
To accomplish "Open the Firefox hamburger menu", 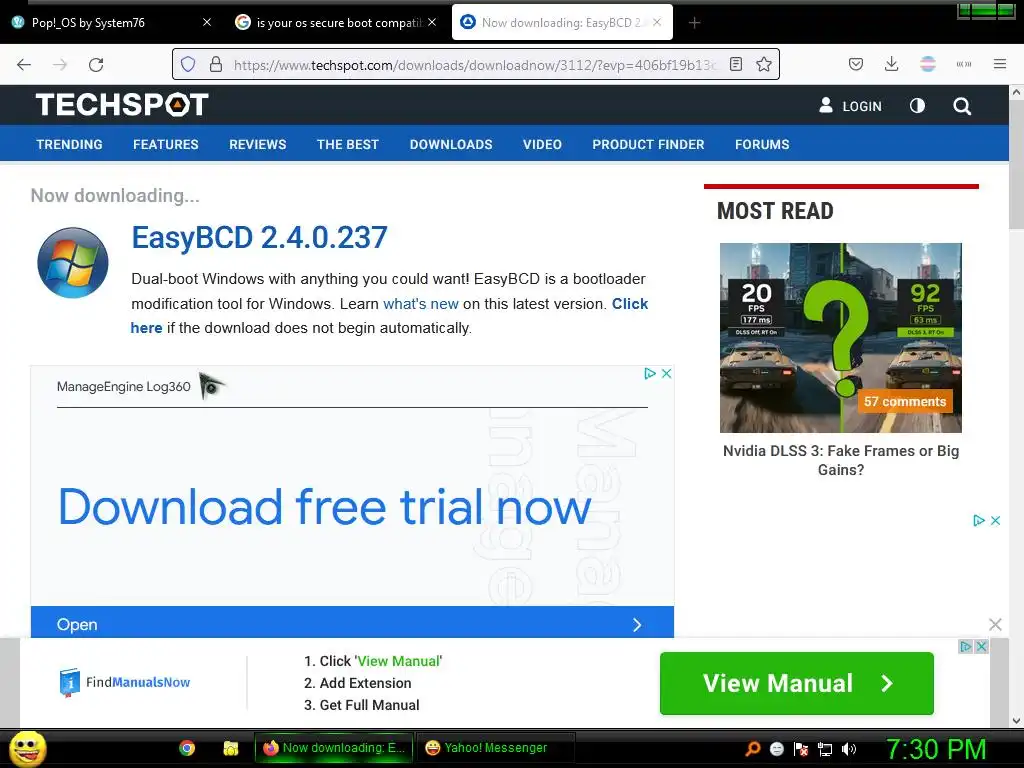I will [x=999, y=64].
